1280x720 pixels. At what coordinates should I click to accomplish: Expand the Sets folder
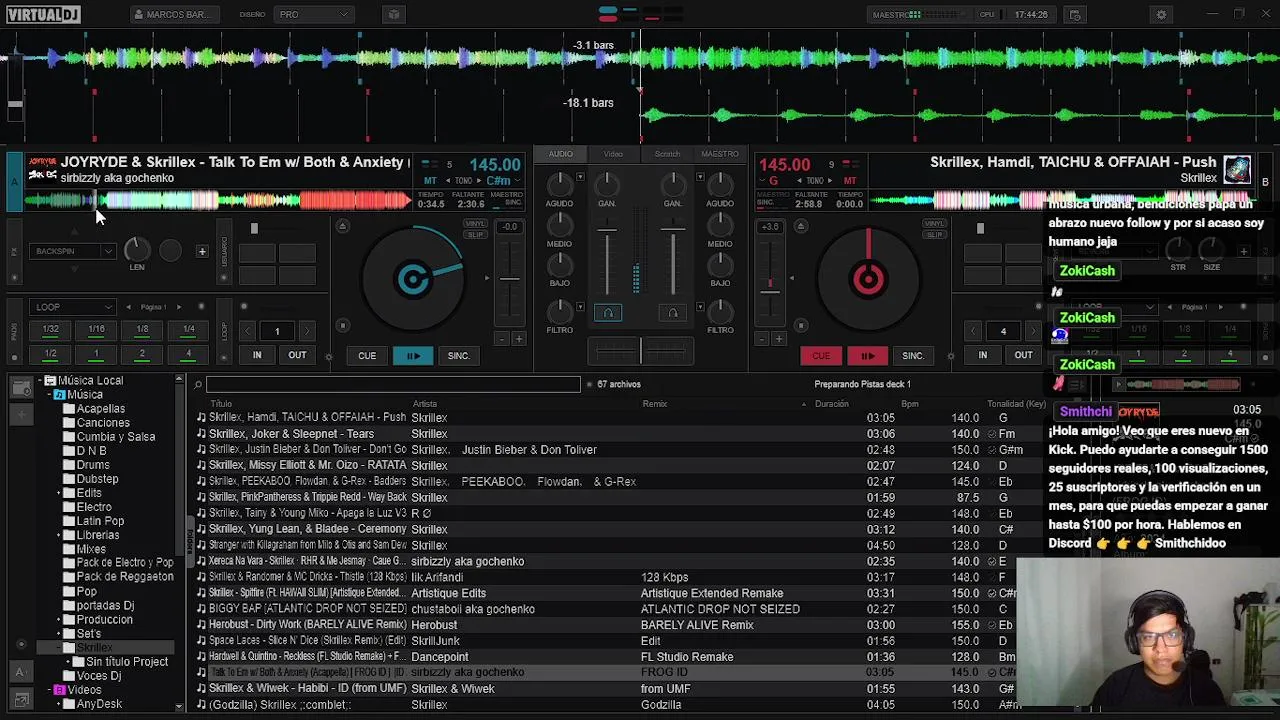(59, 633)
